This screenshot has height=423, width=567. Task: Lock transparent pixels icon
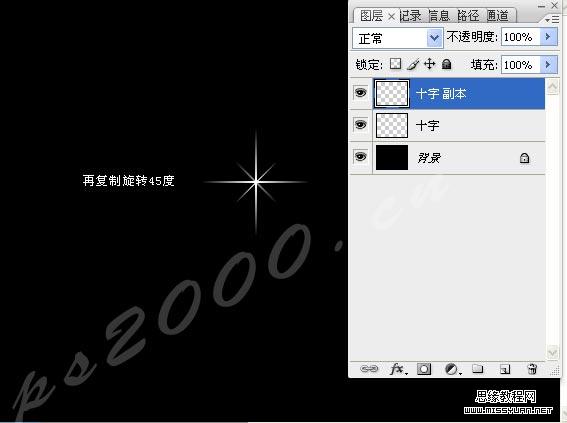click(395, 64)
